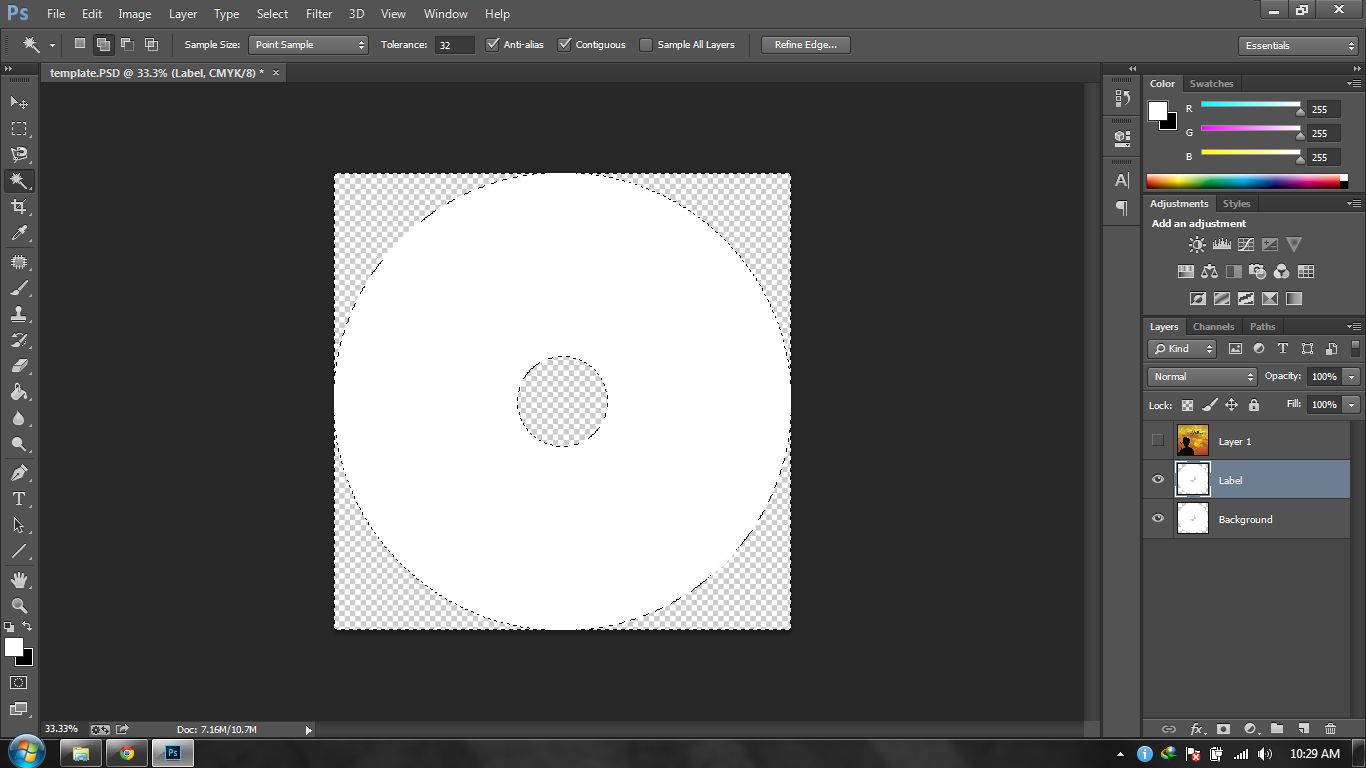Viewport: 1366px width, 768px height.
Task: Select the Zoom tool
Action: [x=18, y=606]
